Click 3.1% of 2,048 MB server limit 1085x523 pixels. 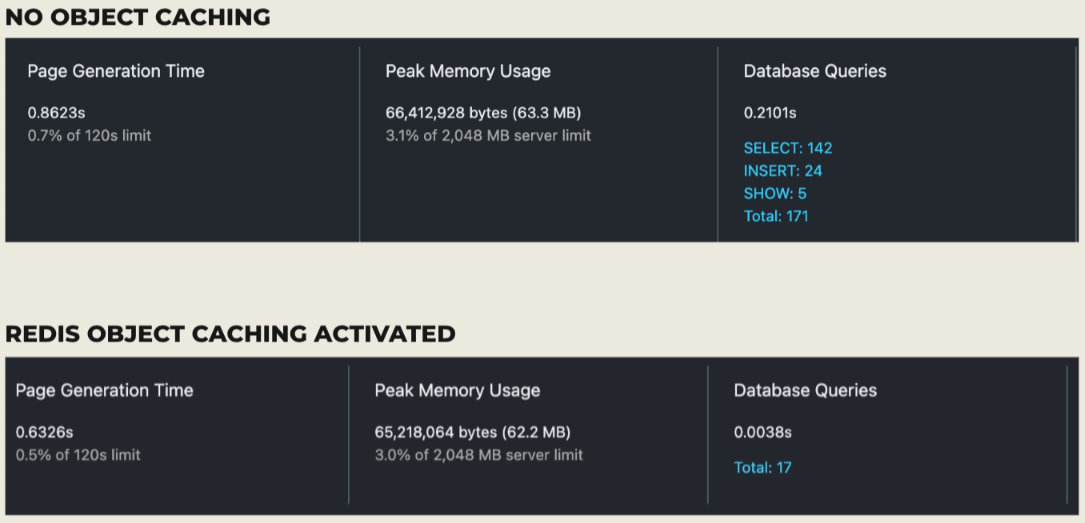pos(489,136)
